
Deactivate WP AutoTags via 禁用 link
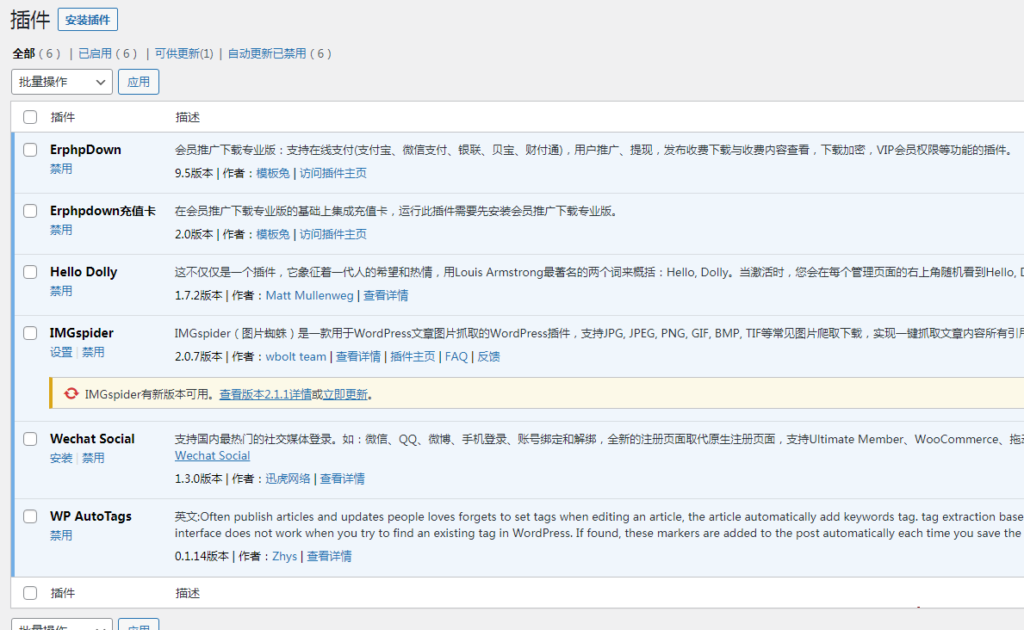click(x=61, y=535)
